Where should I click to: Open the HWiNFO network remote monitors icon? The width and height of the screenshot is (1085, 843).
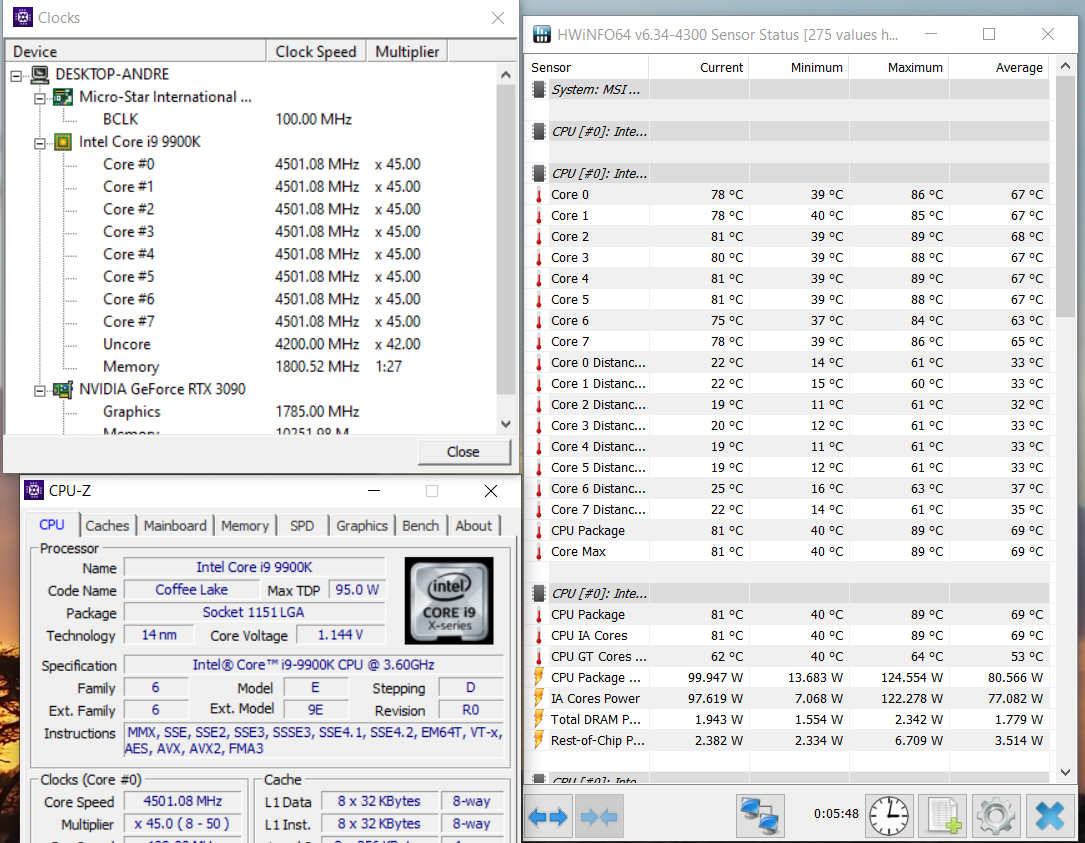(x=759, y=817)
